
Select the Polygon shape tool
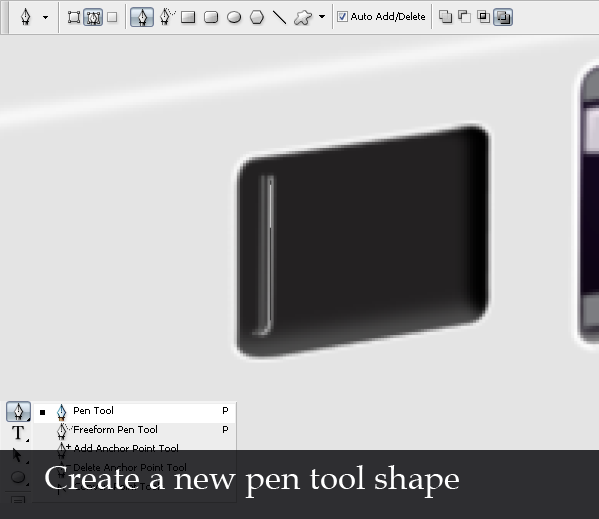(257, 17)
